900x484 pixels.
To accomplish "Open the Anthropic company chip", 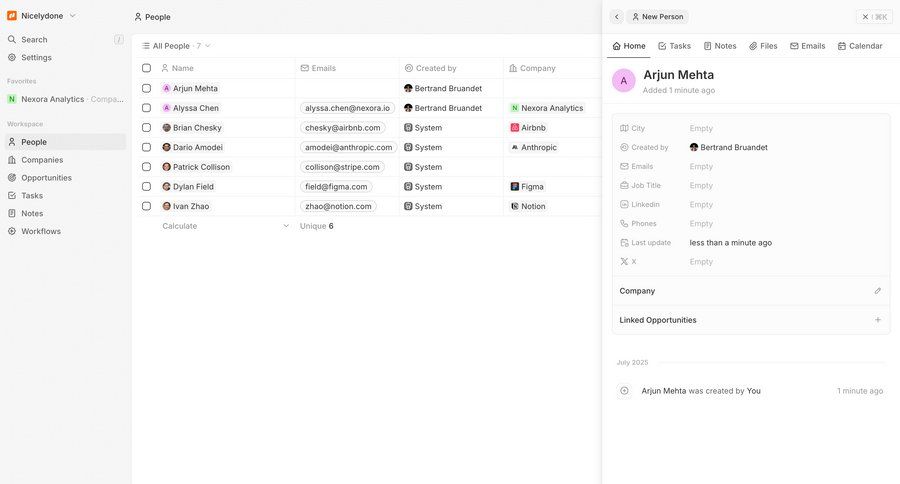I will 533,147.
